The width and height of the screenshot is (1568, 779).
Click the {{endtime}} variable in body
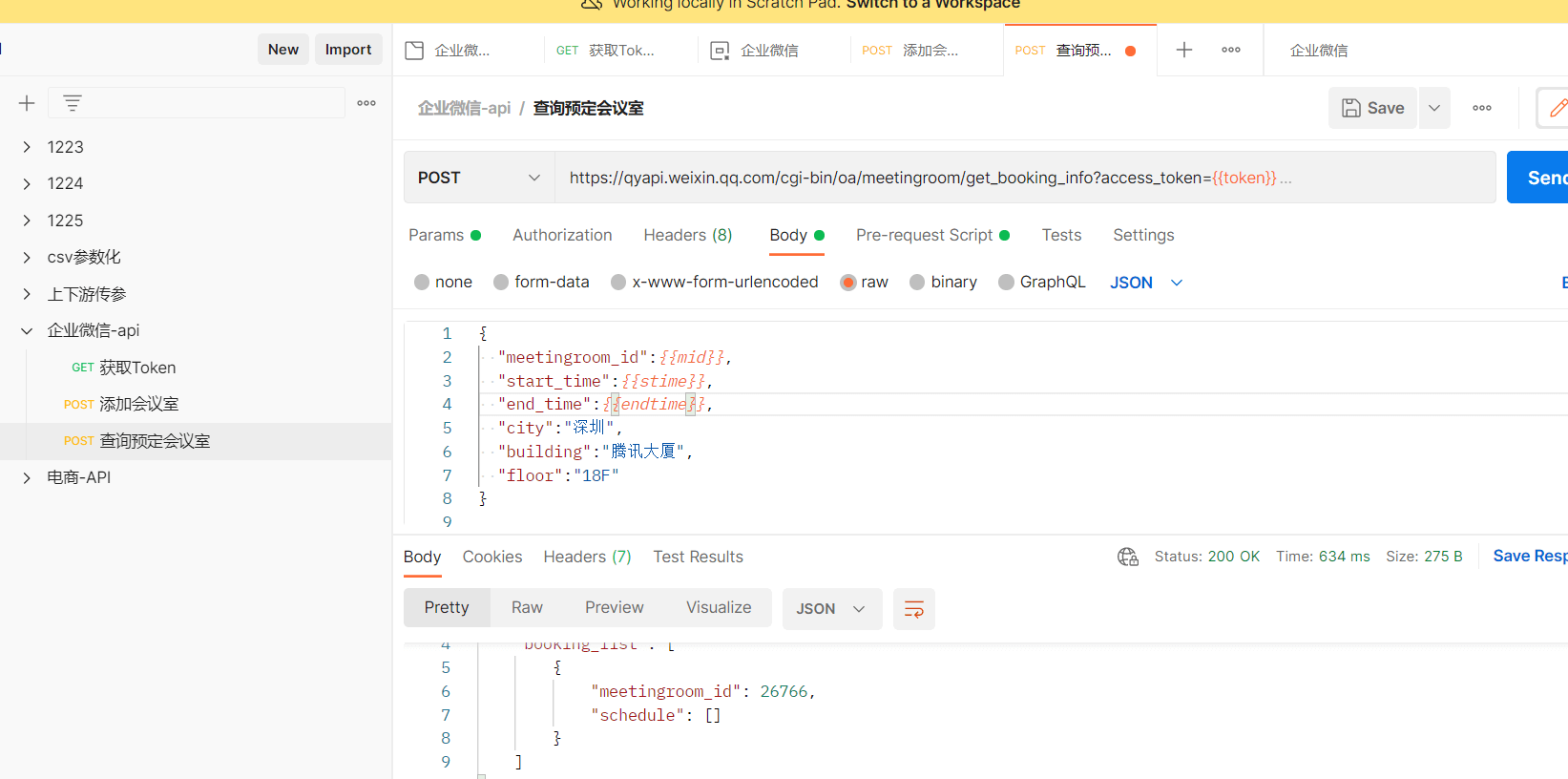tap(654, 405)
